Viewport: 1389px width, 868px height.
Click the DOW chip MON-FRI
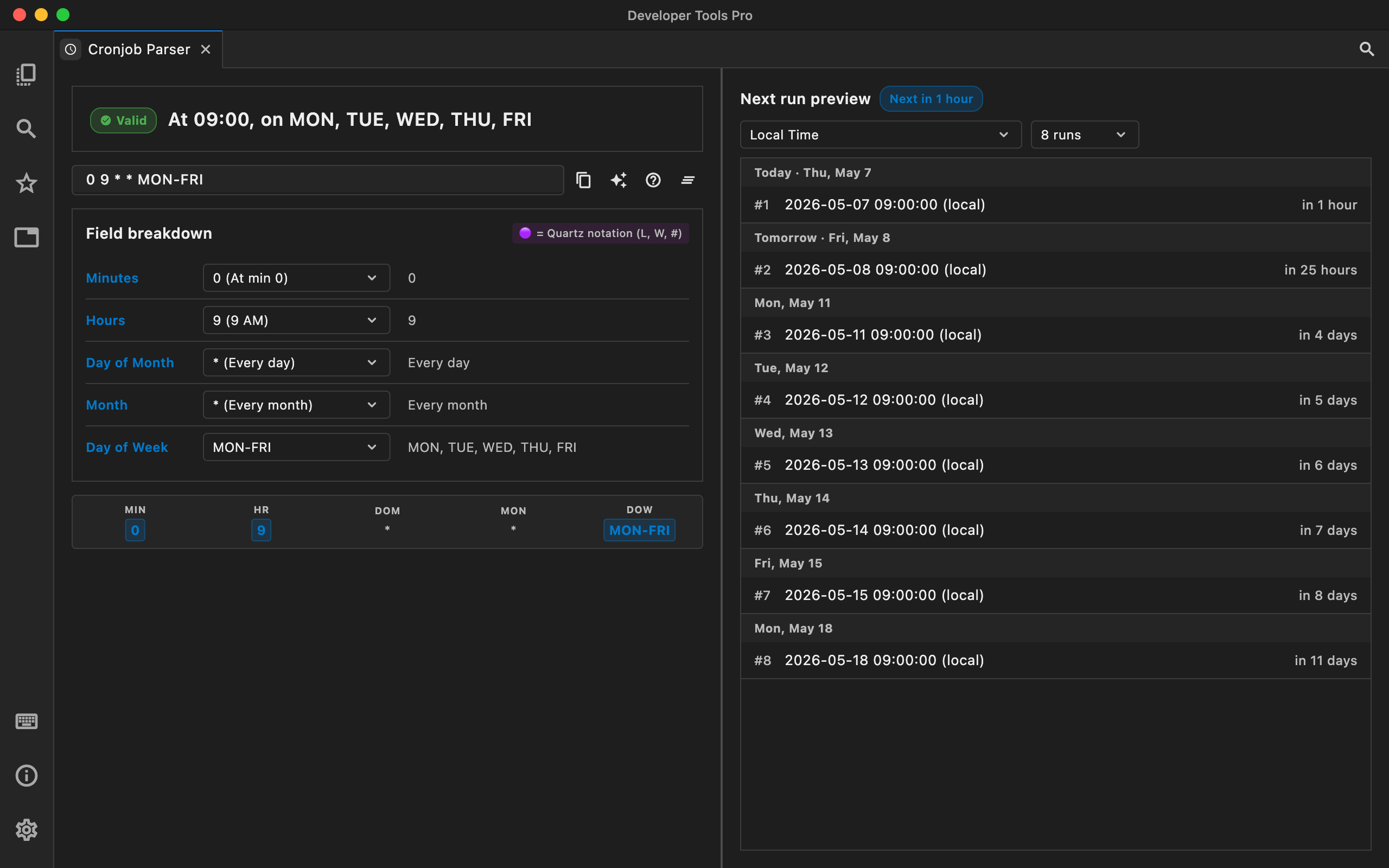tap(639, 530)
